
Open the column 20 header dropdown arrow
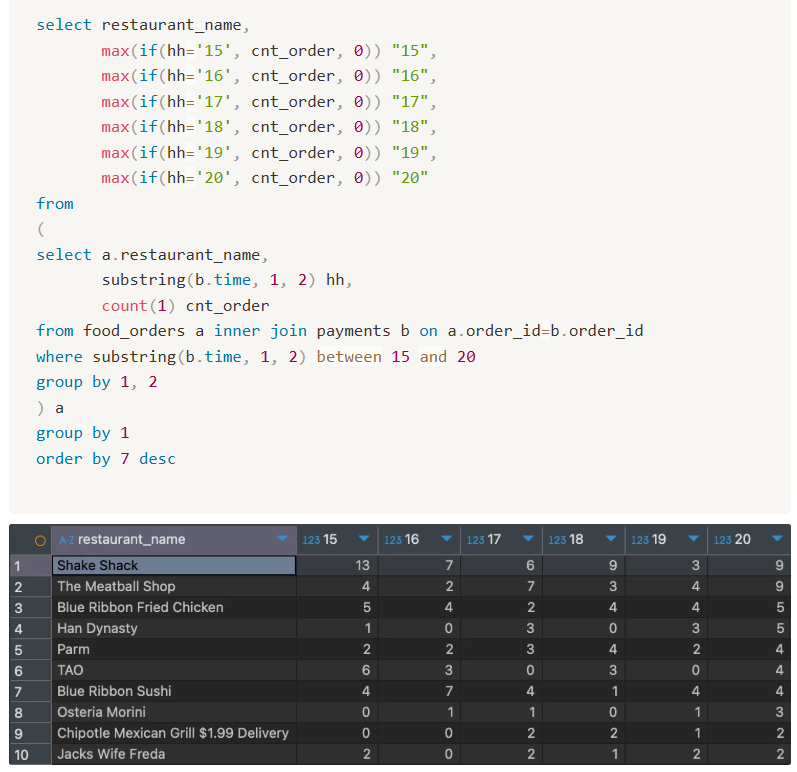[x=777, y=539]
